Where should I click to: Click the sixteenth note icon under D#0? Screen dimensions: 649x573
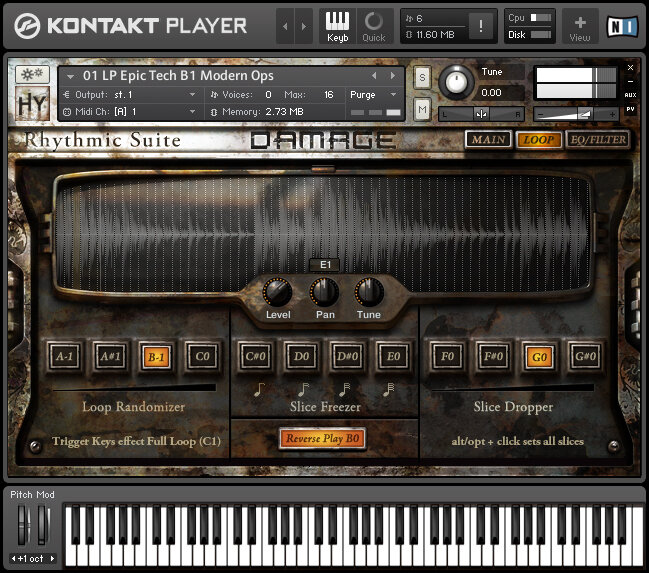coord(345,390)
